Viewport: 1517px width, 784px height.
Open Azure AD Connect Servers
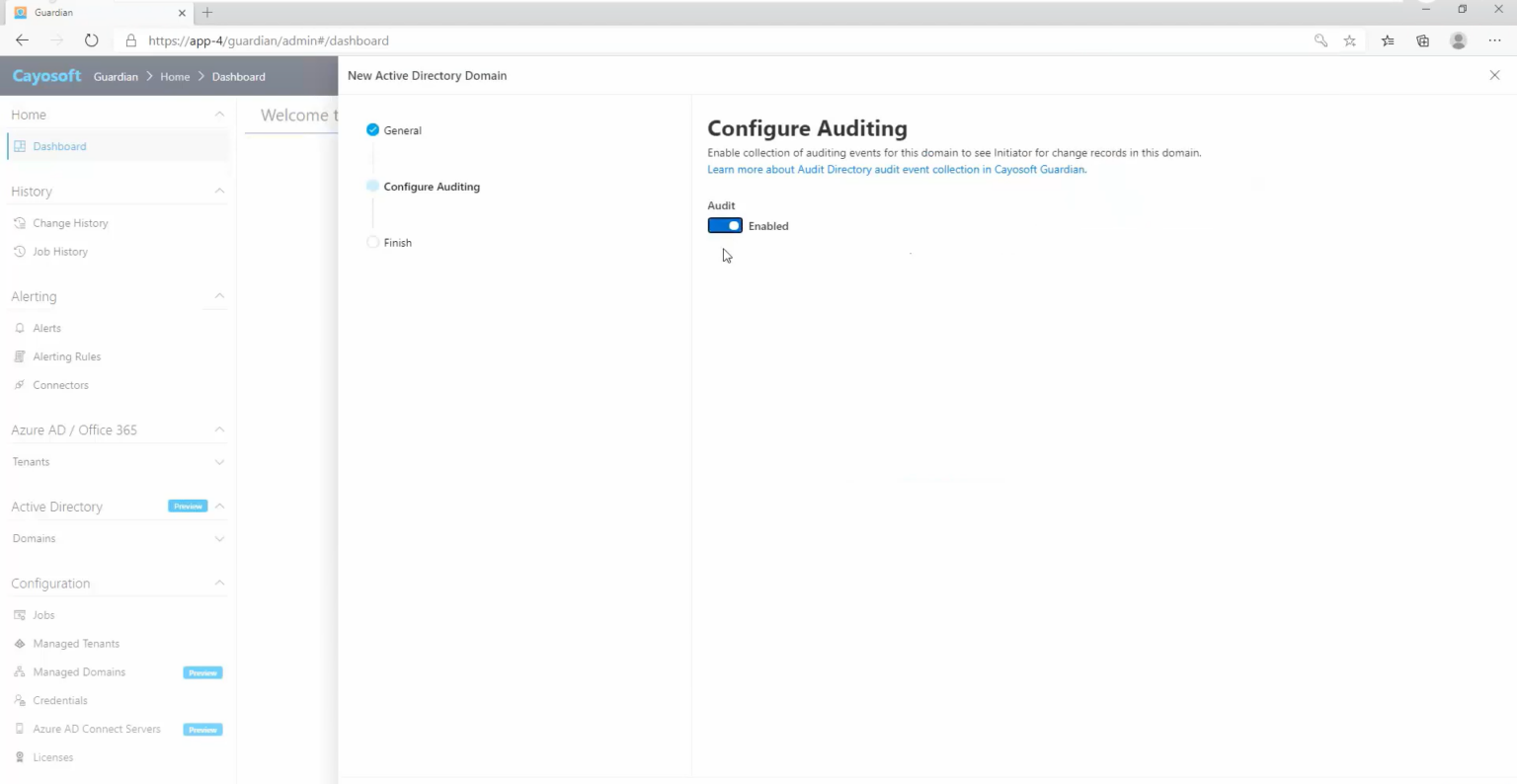click(97, 729)
